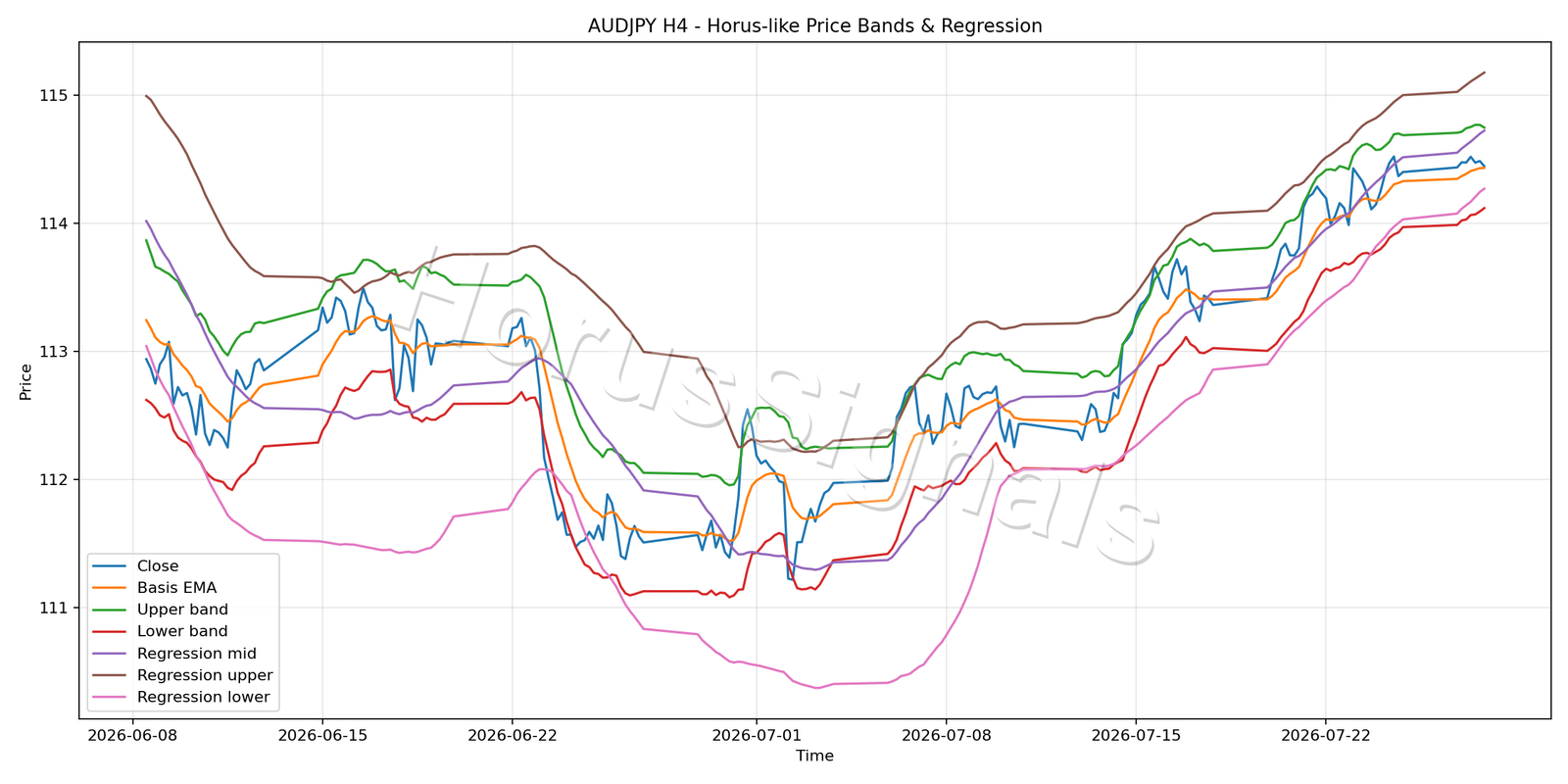1568x784 pixels.
Task: Click the 2026-07-08 date tick label
Action: pos(946,734)
